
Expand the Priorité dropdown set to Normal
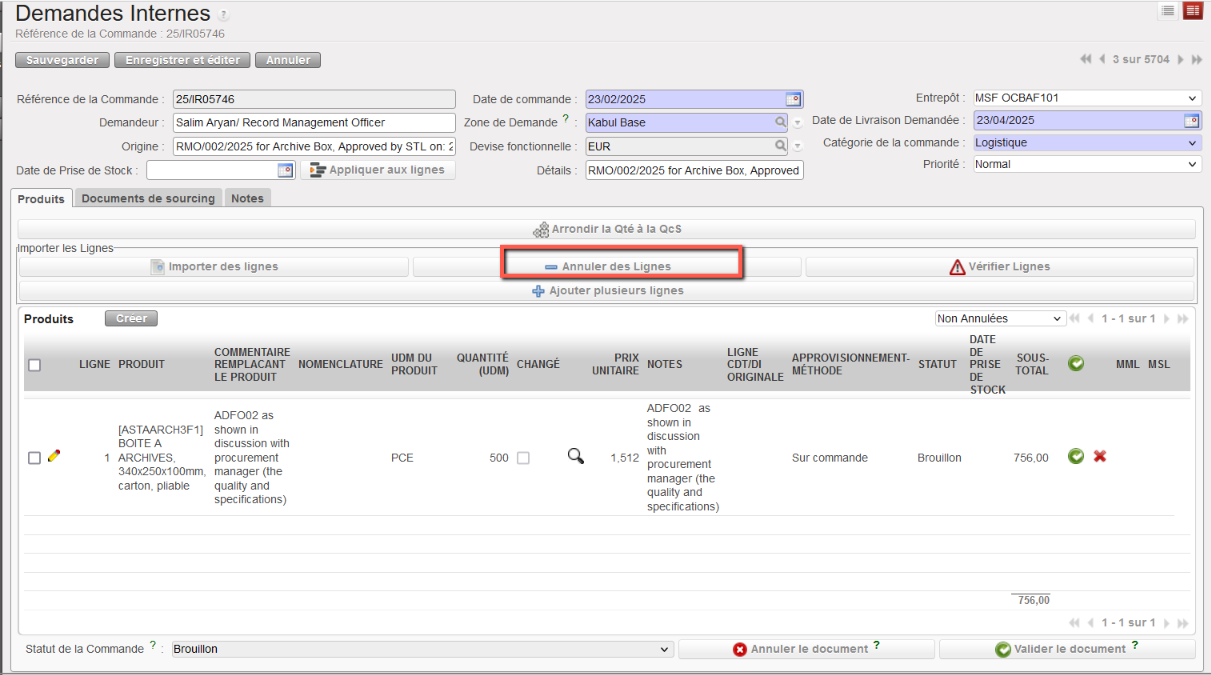1086,164
